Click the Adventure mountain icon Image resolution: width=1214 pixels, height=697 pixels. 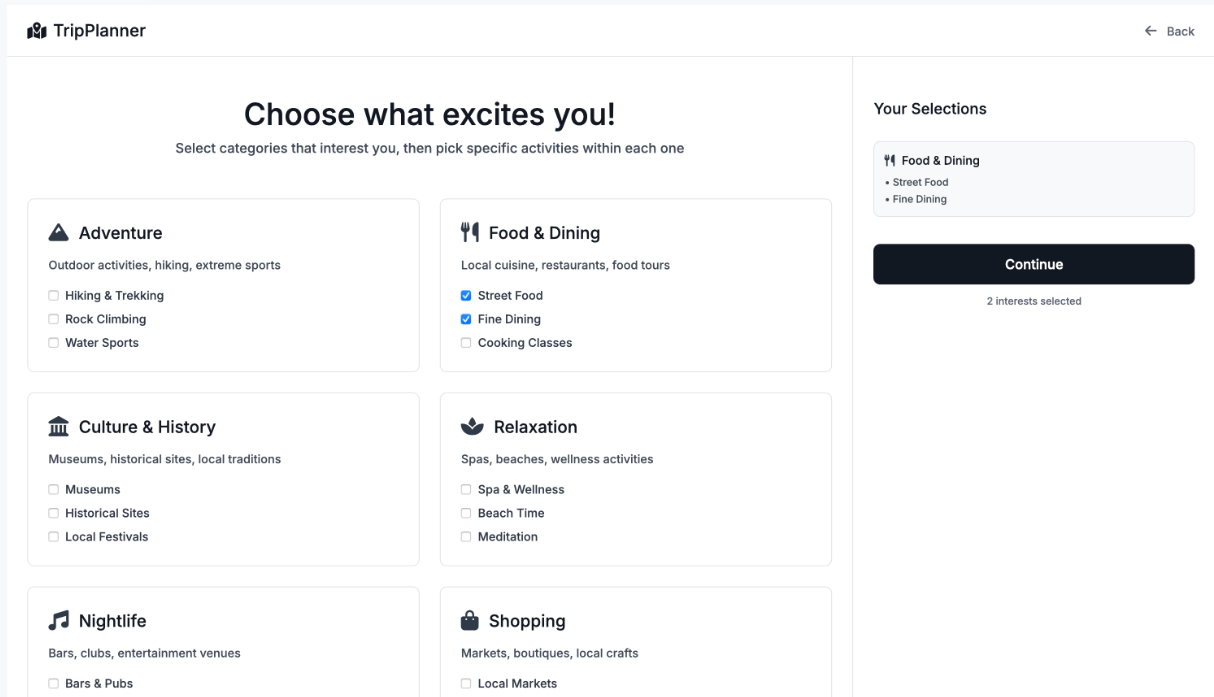click(59, 232)
